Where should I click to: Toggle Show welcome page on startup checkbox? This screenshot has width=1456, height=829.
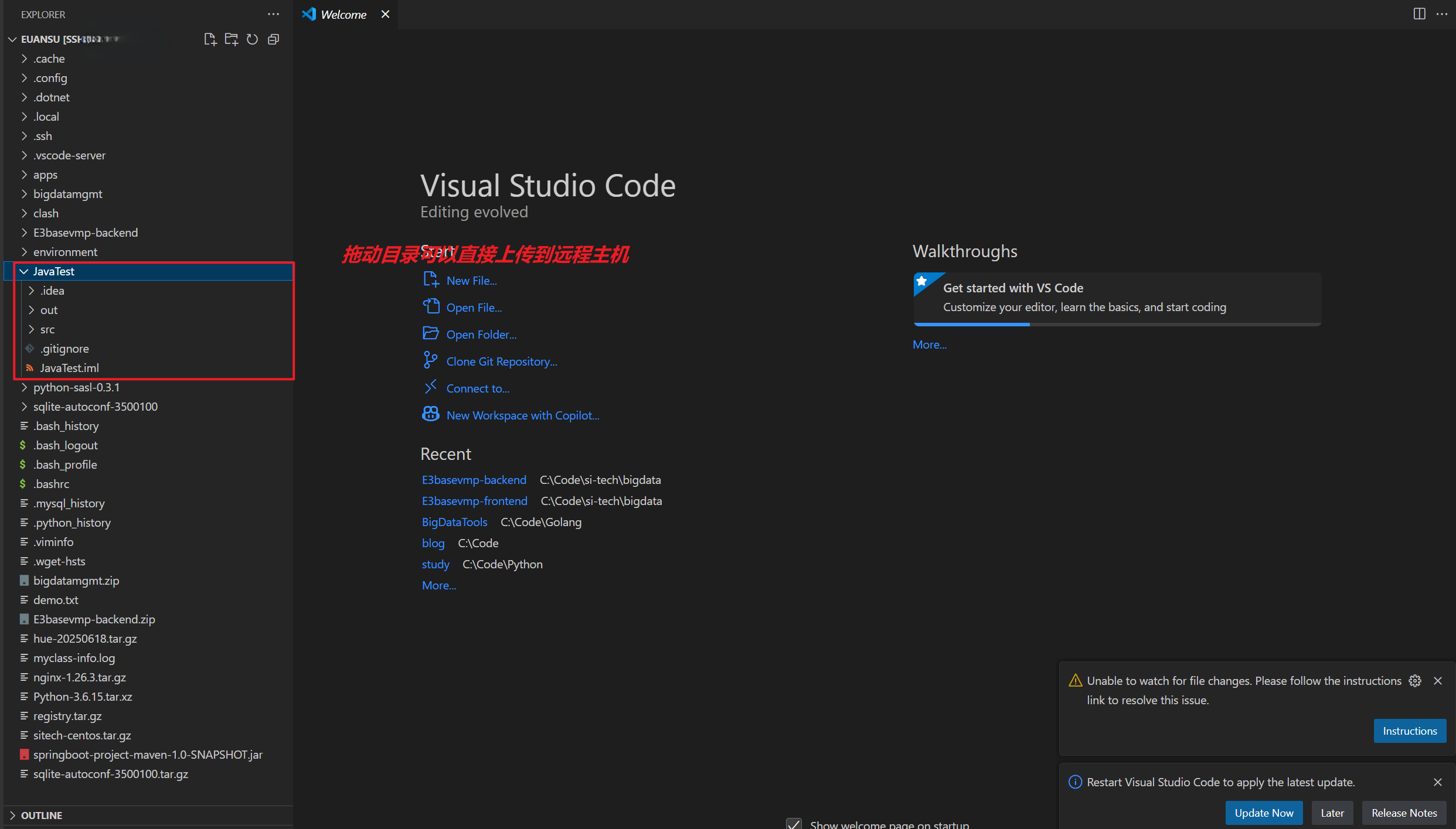coord(794,824)
